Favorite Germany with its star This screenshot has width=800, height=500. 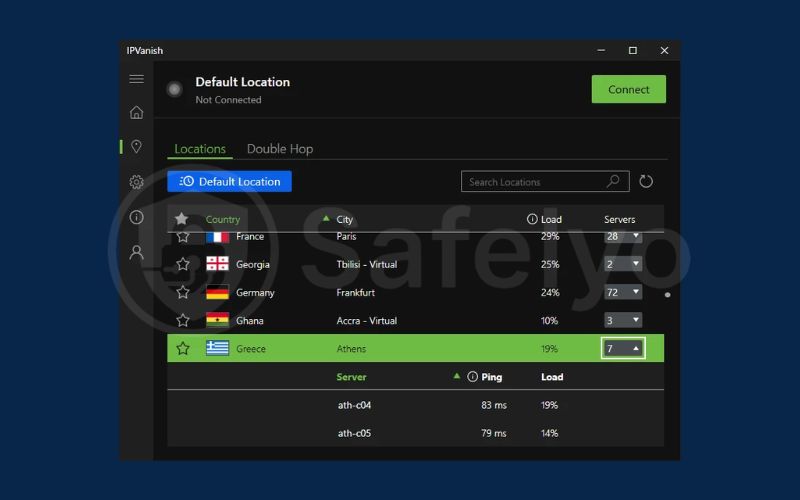[x=183, y=293]
